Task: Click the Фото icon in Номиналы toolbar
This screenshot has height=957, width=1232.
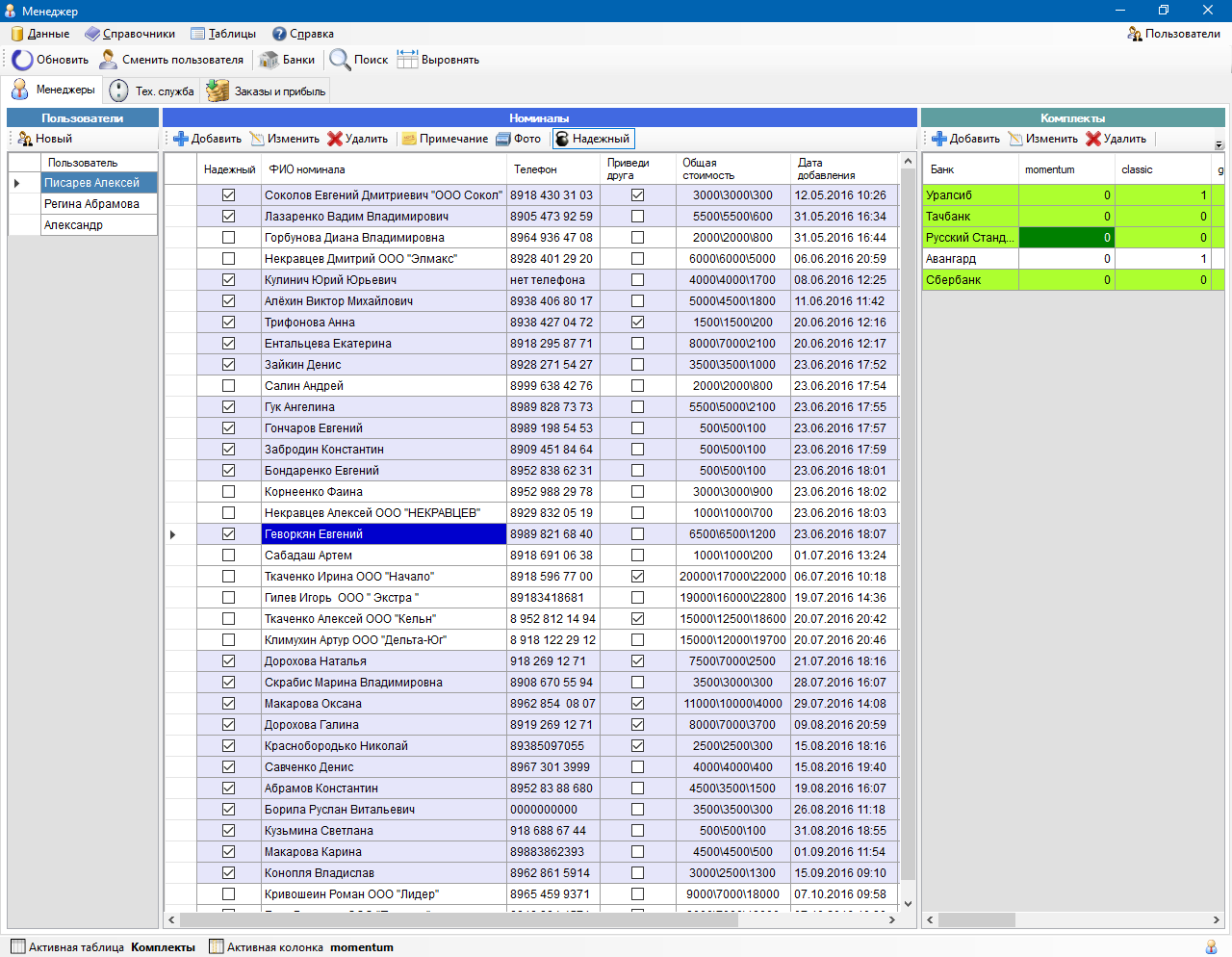Action: click(503, 139)
